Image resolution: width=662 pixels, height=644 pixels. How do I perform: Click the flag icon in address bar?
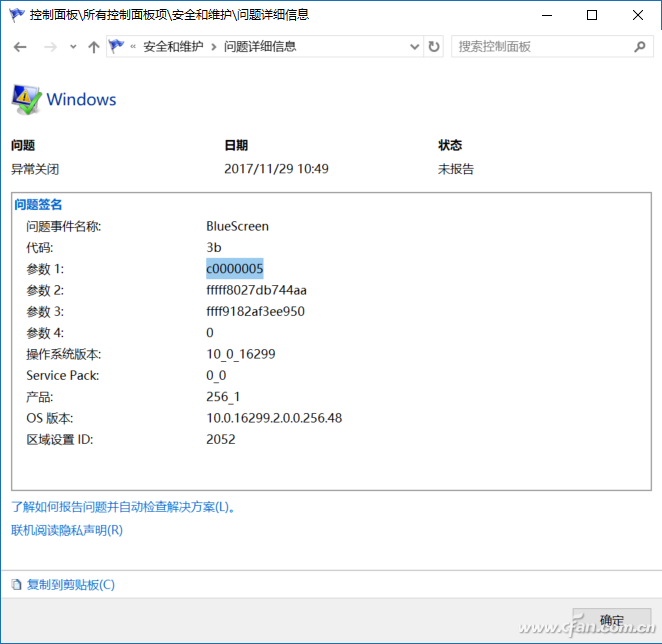point(117,47)
